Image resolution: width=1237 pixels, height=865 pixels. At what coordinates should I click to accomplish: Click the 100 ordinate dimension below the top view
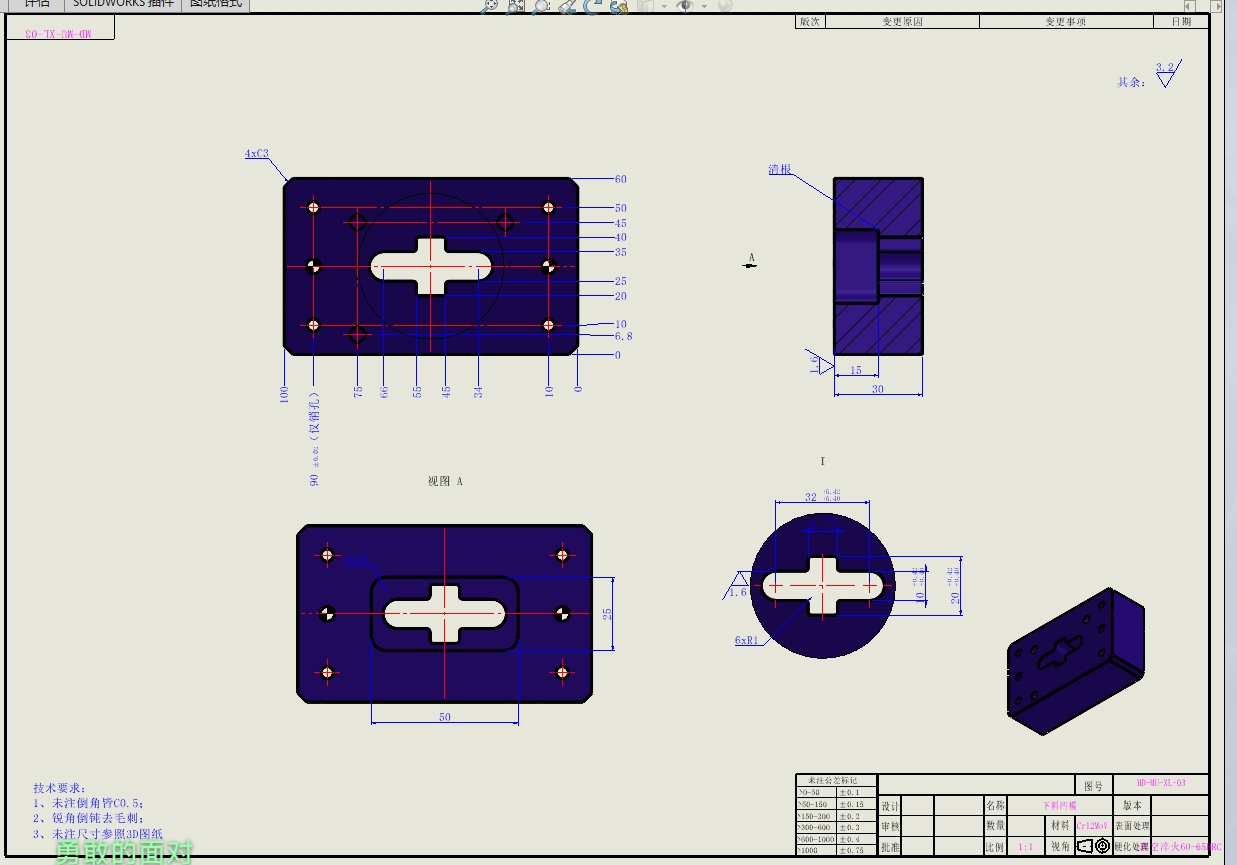coord(284,394)
